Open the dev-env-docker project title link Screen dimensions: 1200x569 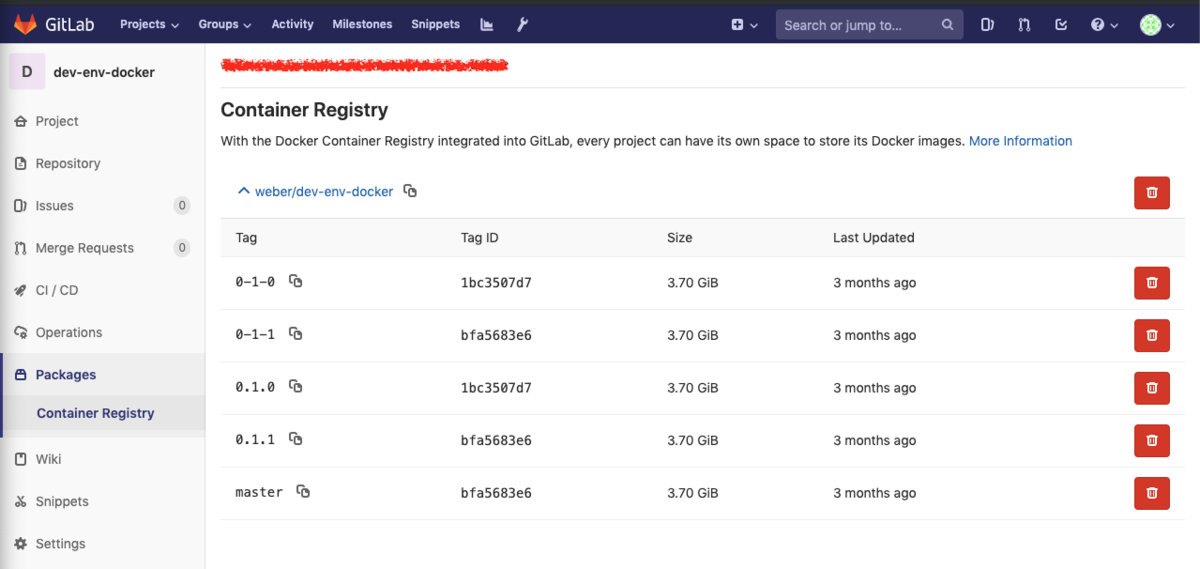coord(104,72)
